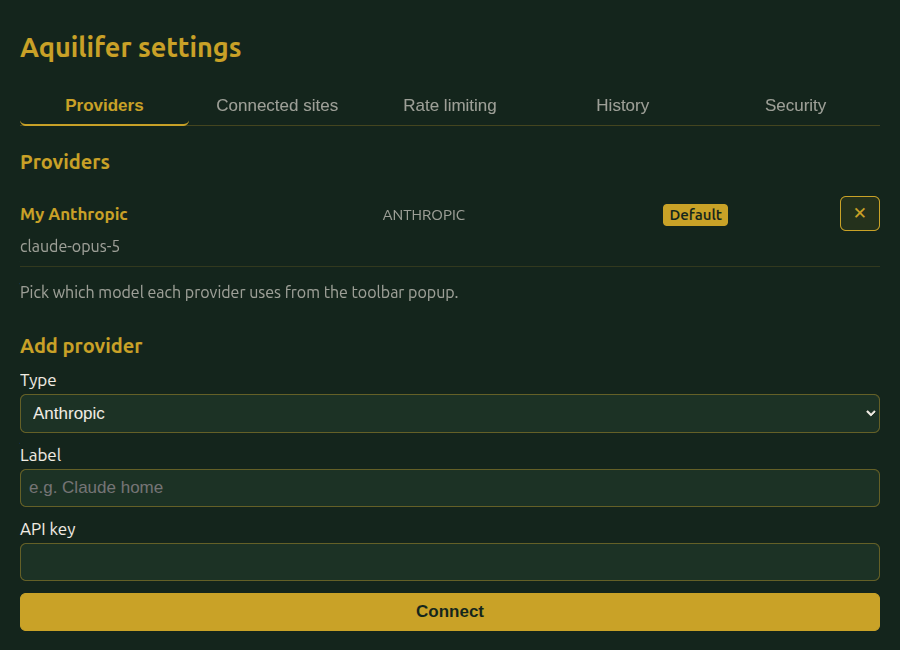Select the My Anthropic provider name
Image resolution: width=900 pixels, height=650 pixels.
pyautogui.click(x=74, y=214)
